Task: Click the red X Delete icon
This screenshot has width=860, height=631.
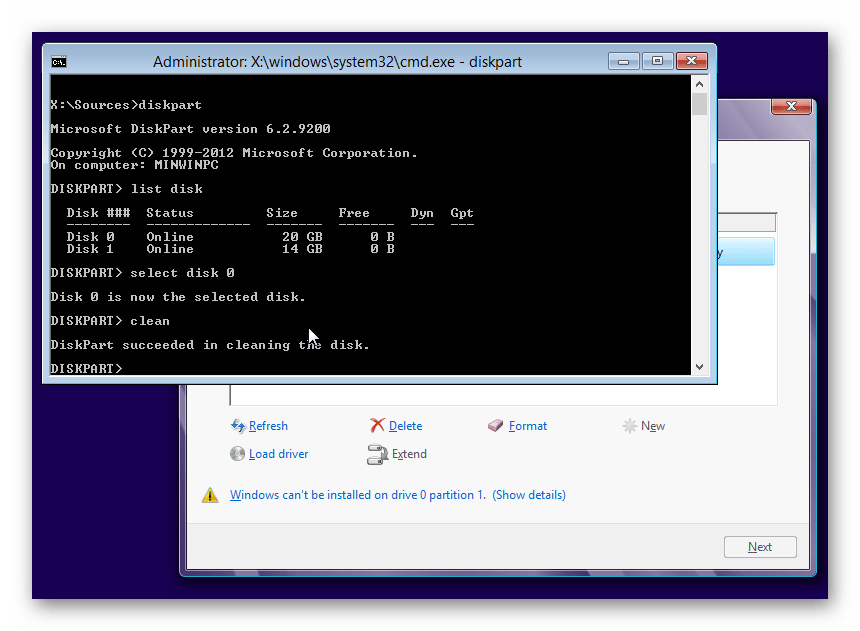Action: coord(377,426)
